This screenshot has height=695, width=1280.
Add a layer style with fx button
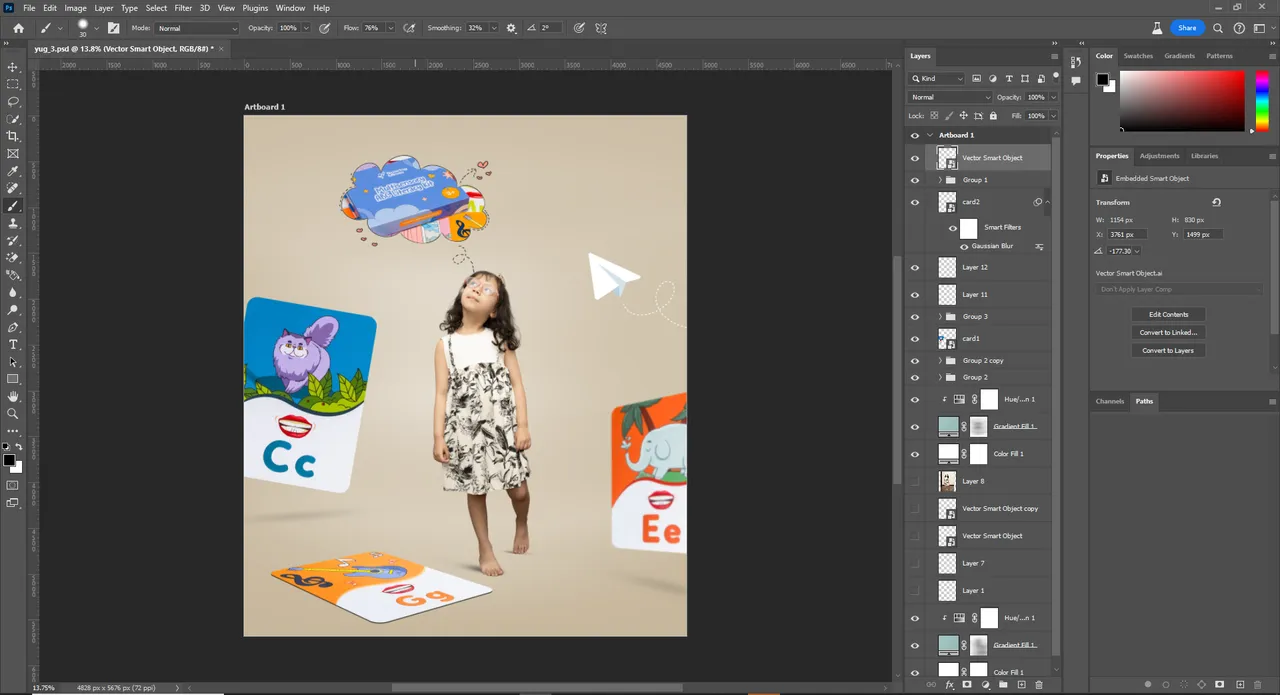[x=950, y=685]
